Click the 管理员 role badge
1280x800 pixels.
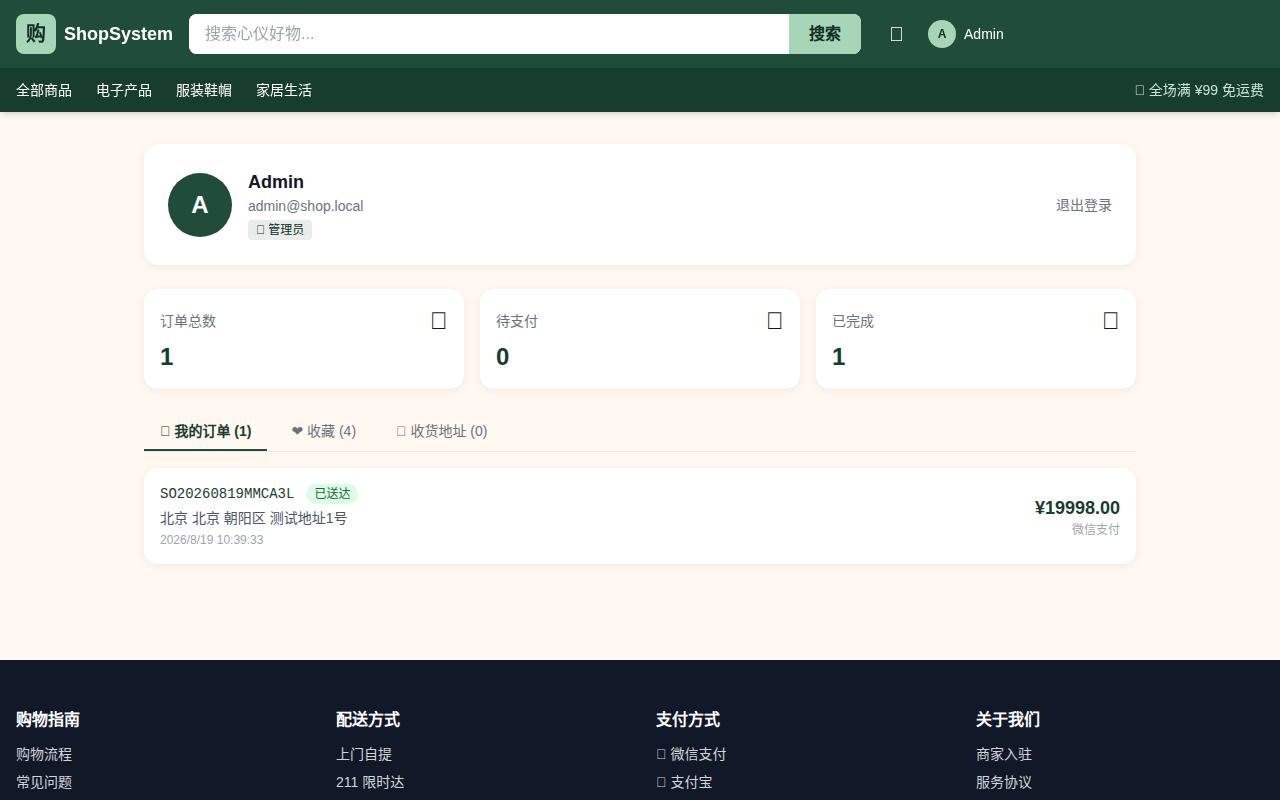coord(280,230)
